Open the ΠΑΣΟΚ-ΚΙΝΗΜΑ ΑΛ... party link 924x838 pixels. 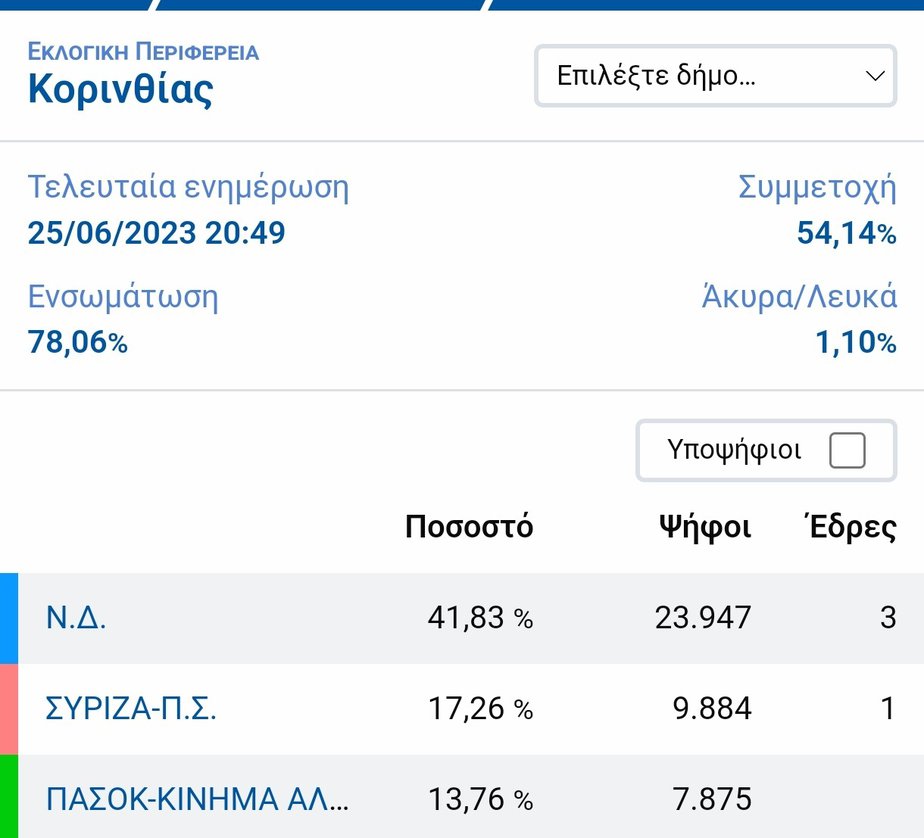198,799
